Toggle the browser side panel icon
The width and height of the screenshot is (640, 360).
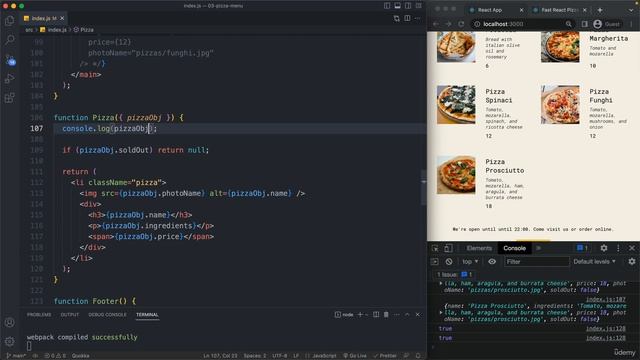584,24
